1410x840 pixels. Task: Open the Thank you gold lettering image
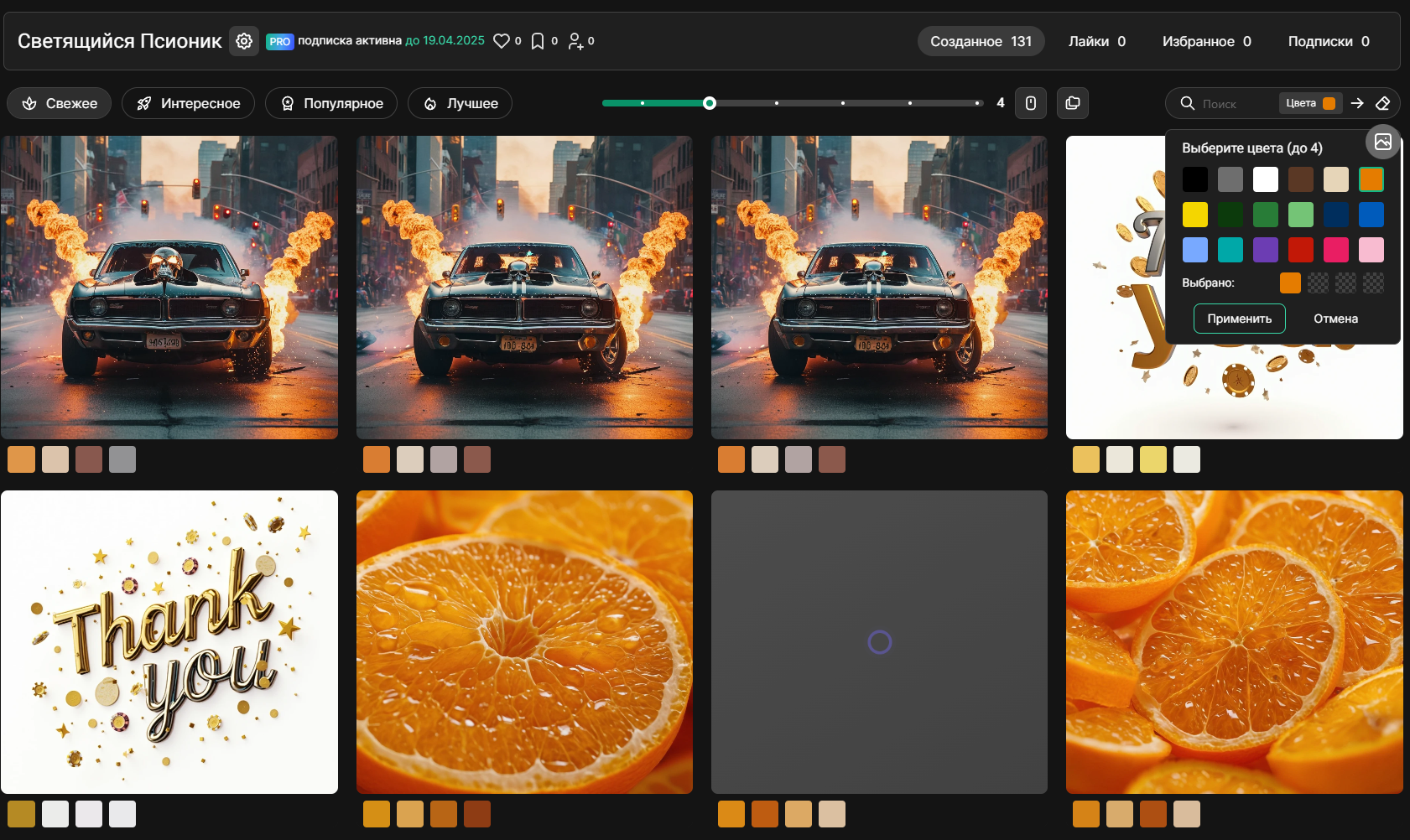tap(169, 642)
